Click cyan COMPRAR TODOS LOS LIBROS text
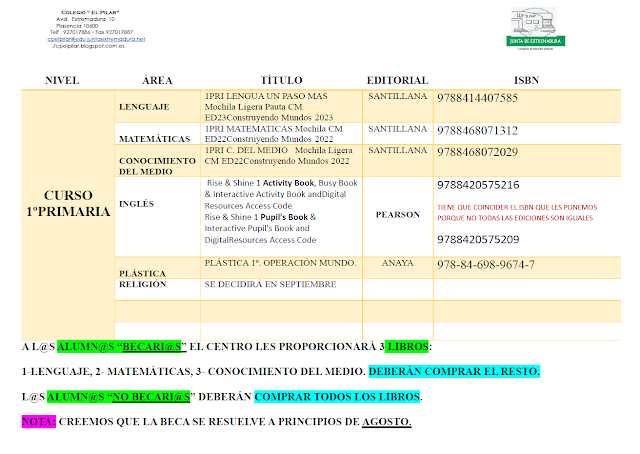 (x=337, y=397)
